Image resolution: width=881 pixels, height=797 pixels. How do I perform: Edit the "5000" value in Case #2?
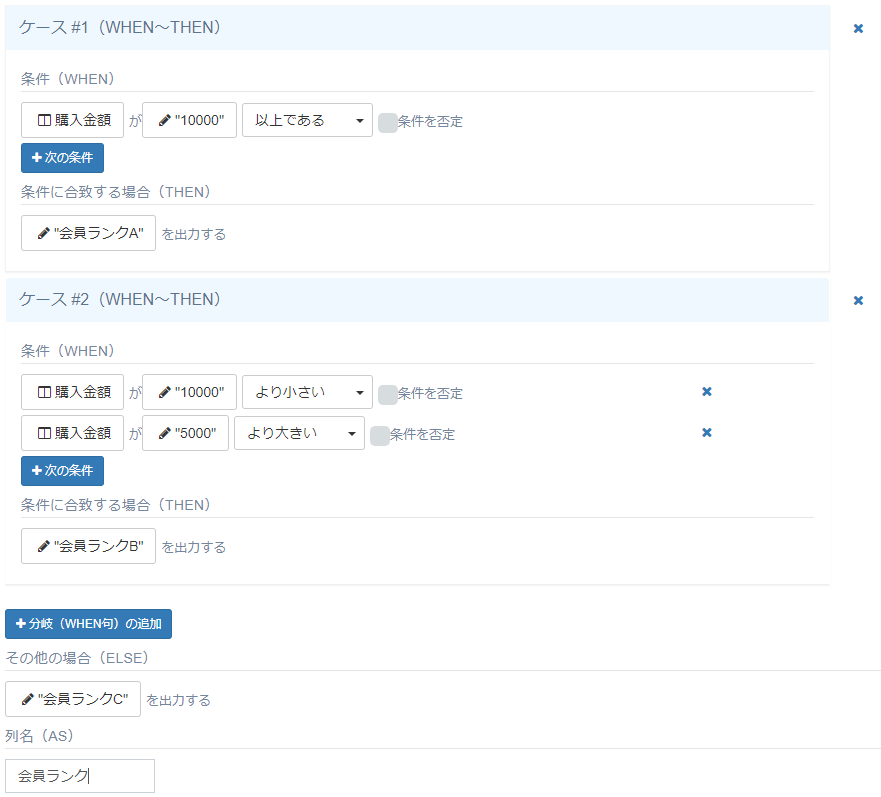(x=185, y=434)
